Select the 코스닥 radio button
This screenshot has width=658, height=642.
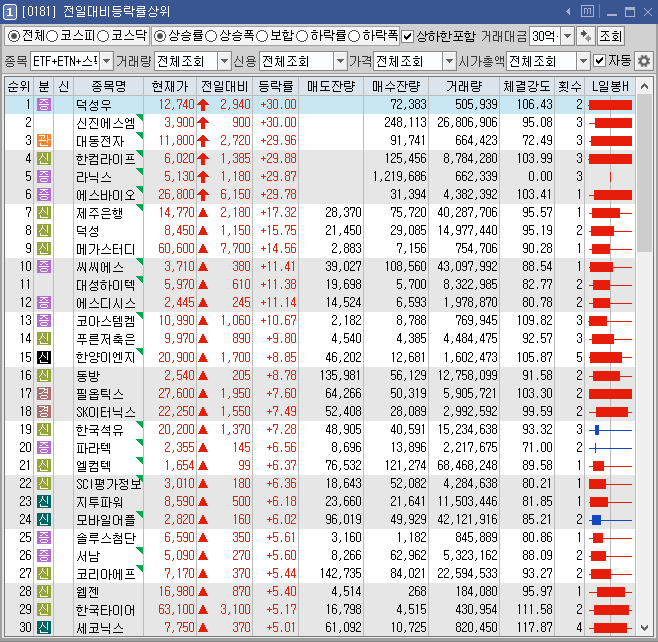103,36
